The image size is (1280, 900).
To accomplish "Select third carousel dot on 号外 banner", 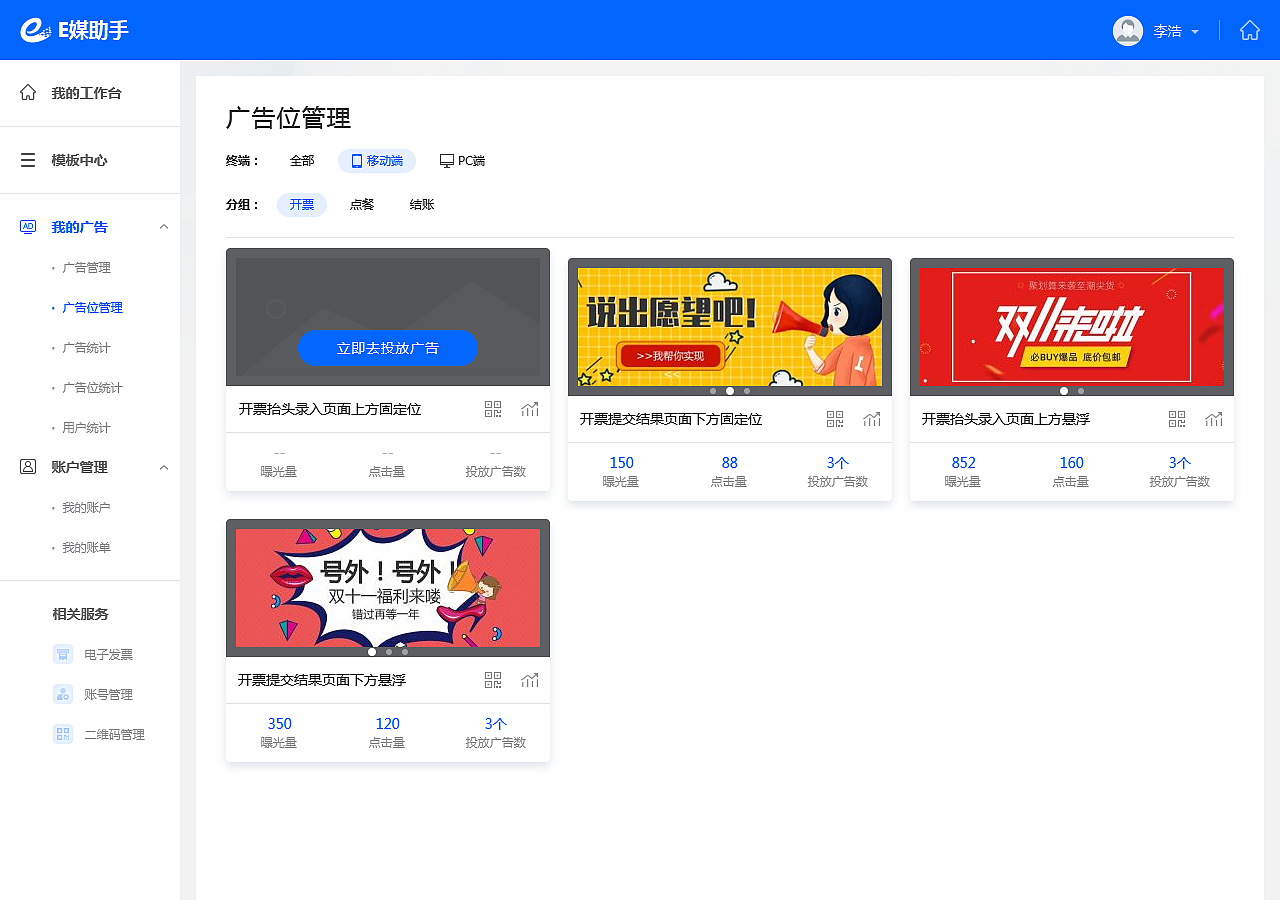I will 405,652.
